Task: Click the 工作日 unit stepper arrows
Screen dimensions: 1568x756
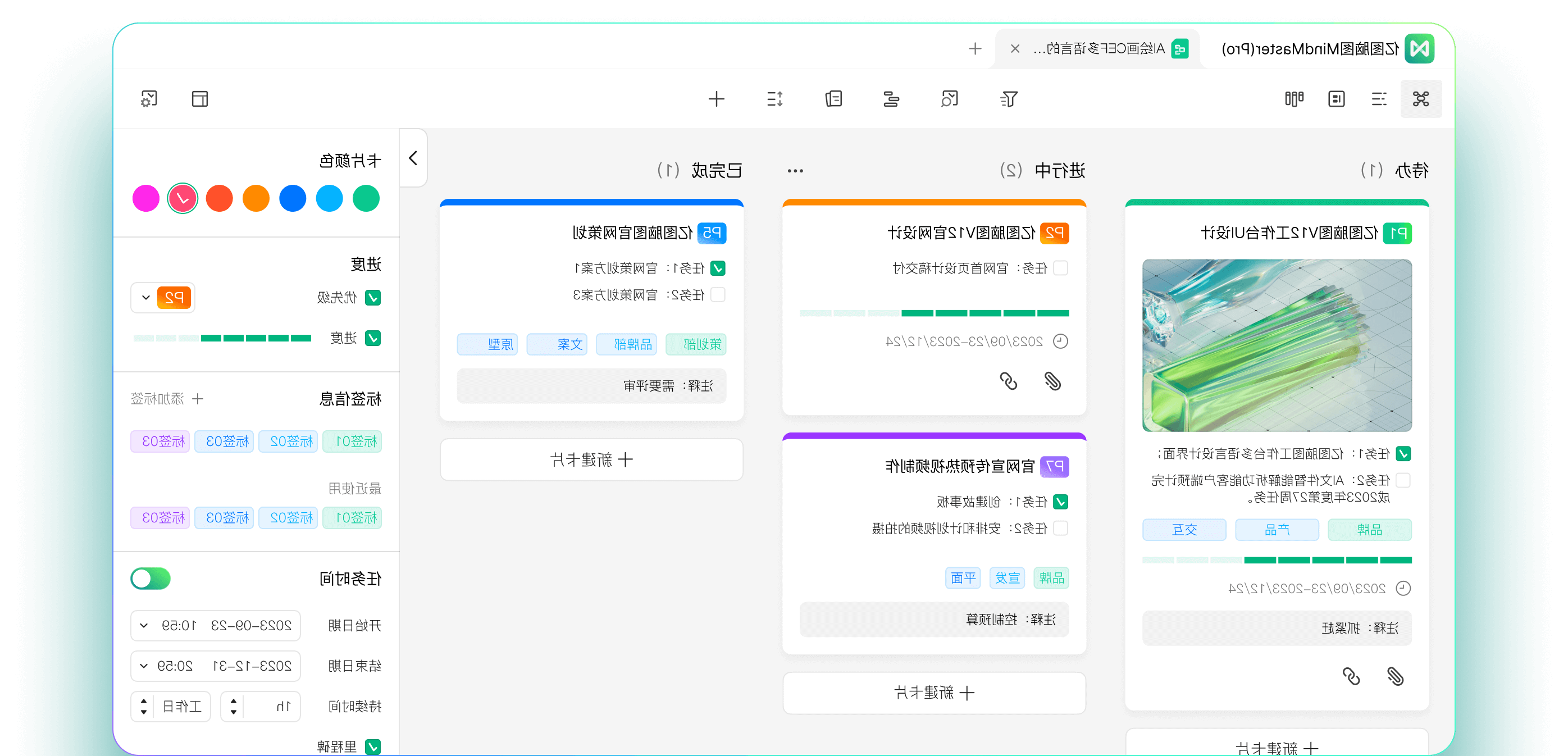Action: point(144,706)
